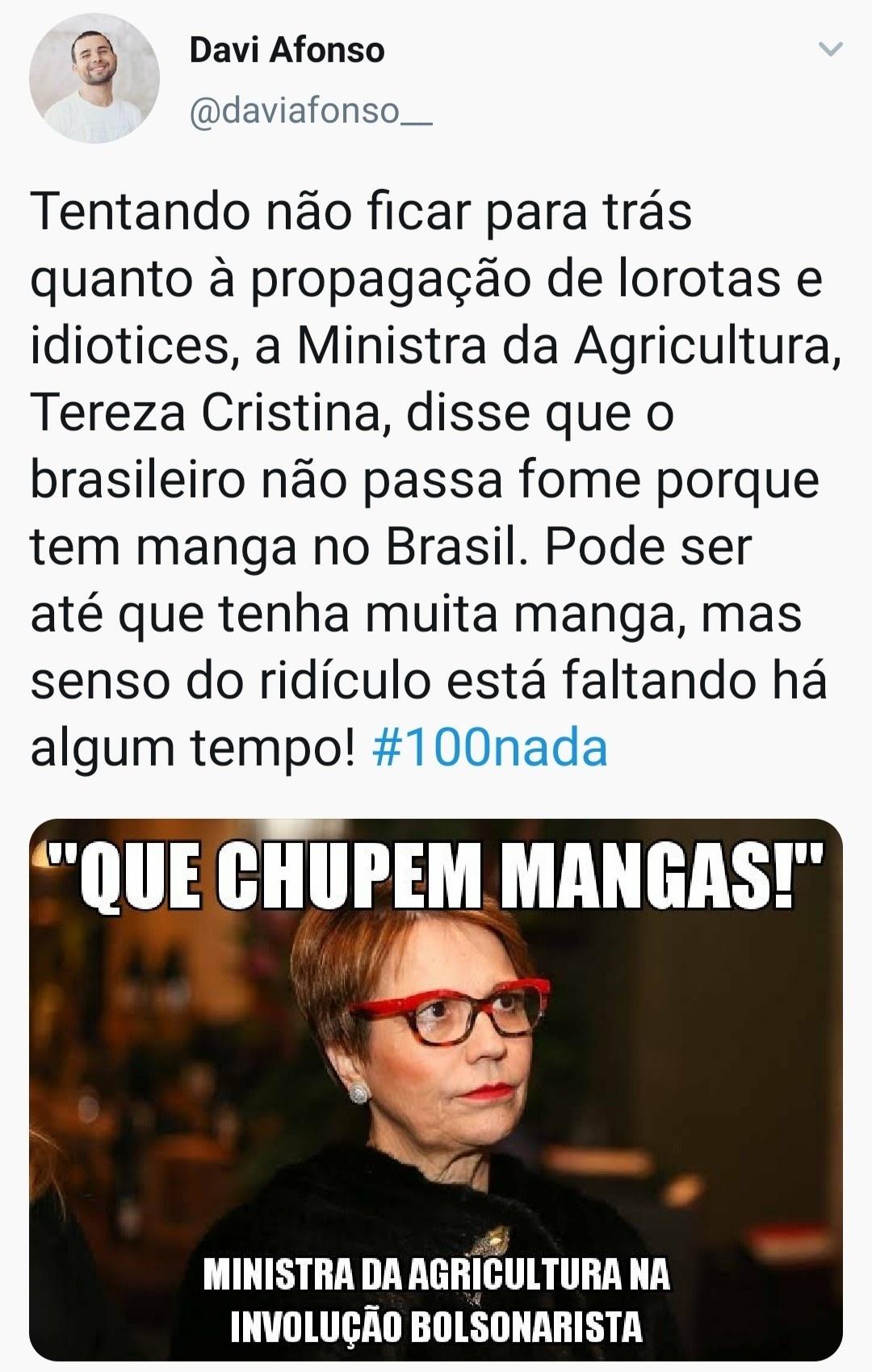This screenshot has height=1372, width=872.
Task: Open the #100nada hashtag
Action: [490, 748]
